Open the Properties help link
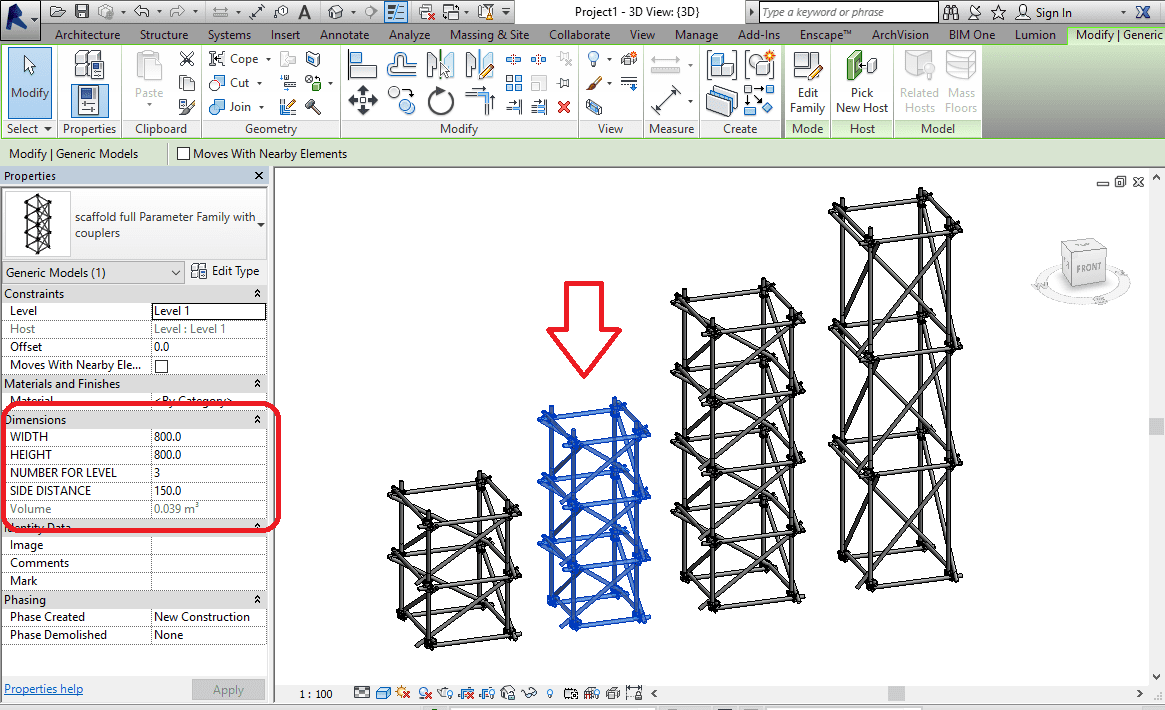 coord(44,689)
